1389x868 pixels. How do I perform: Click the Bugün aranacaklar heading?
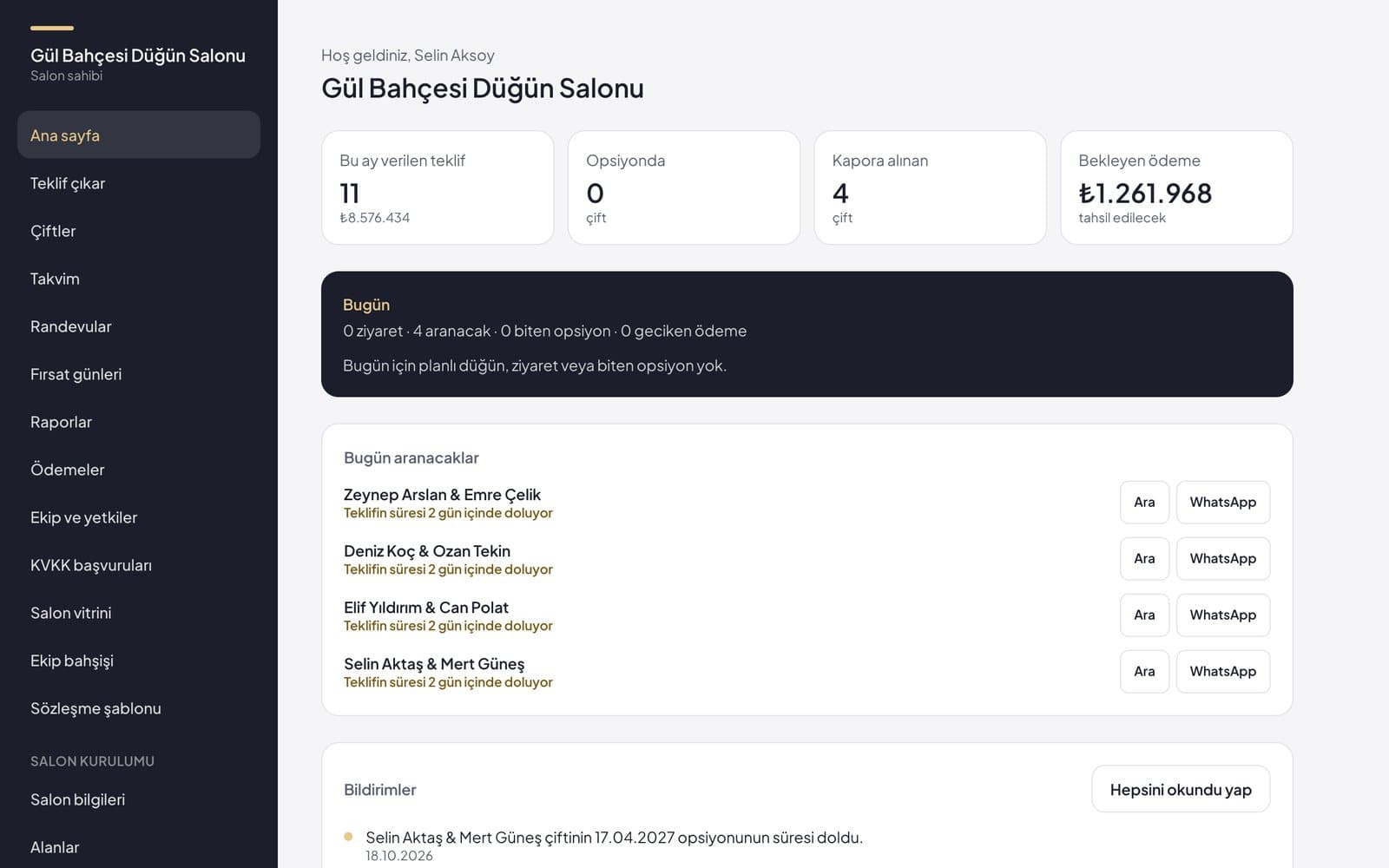(x=411, y=457)
